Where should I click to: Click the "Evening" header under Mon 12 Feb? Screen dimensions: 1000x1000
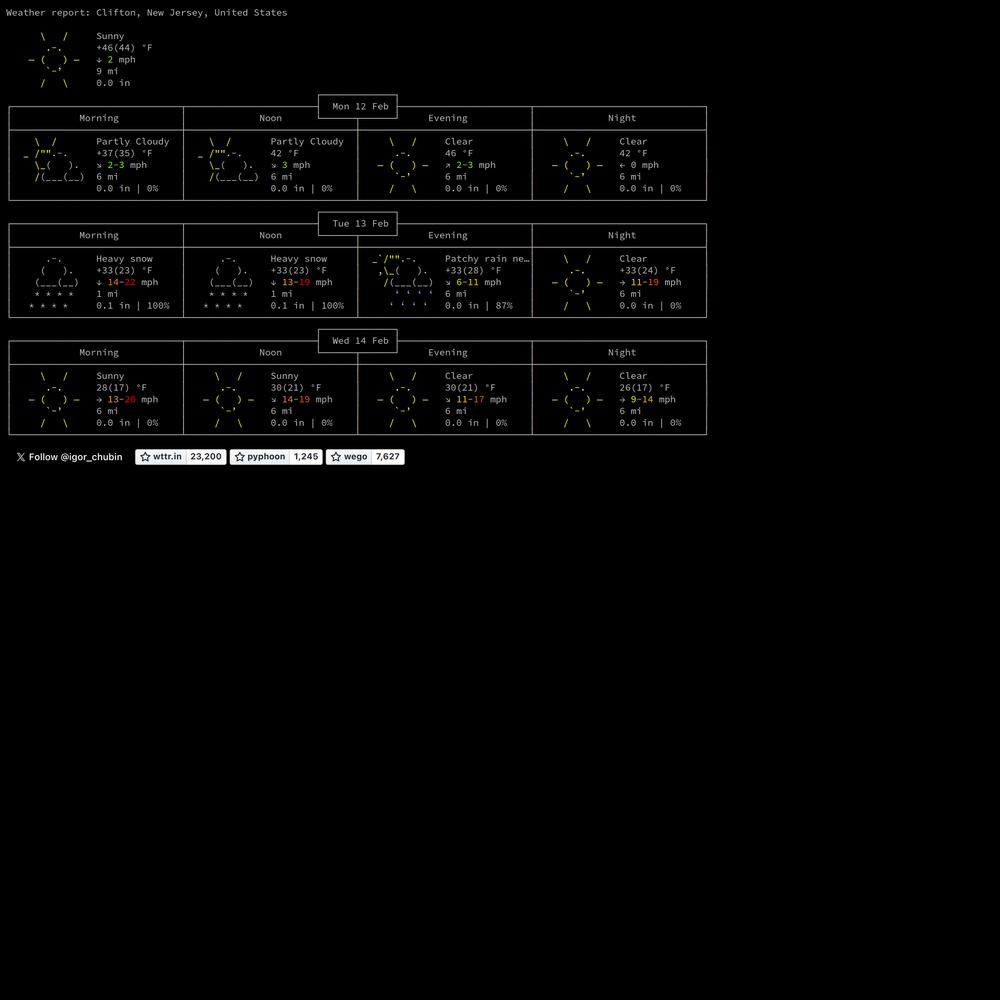pos(448,118)
